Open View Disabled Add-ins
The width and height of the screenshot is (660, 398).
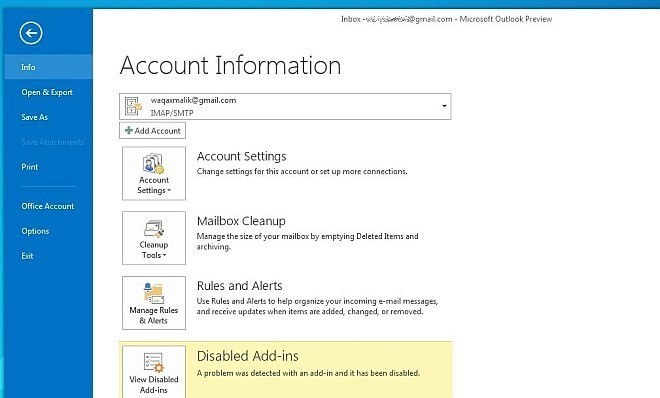pyautogui.click(x=154, y=372)
